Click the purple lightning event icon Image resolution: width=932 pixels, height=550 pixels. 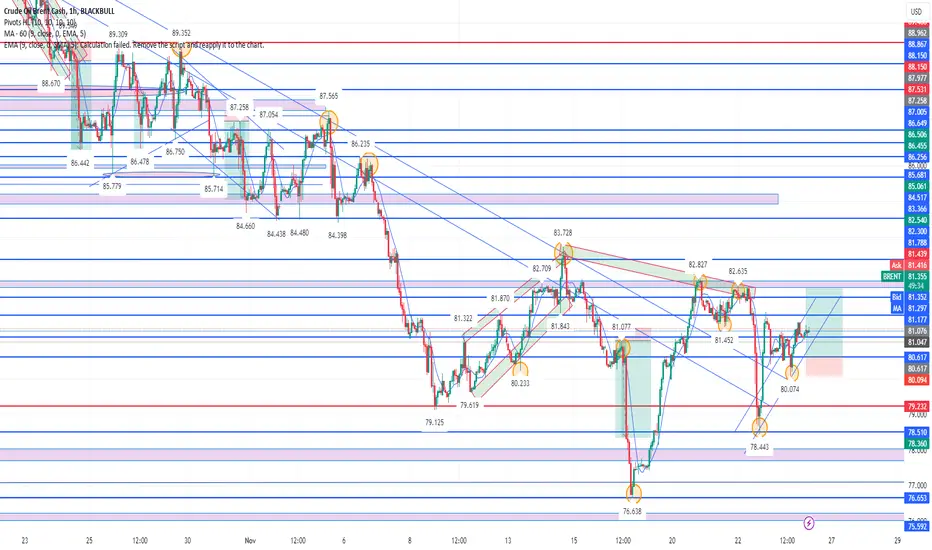tap(808, 523)
